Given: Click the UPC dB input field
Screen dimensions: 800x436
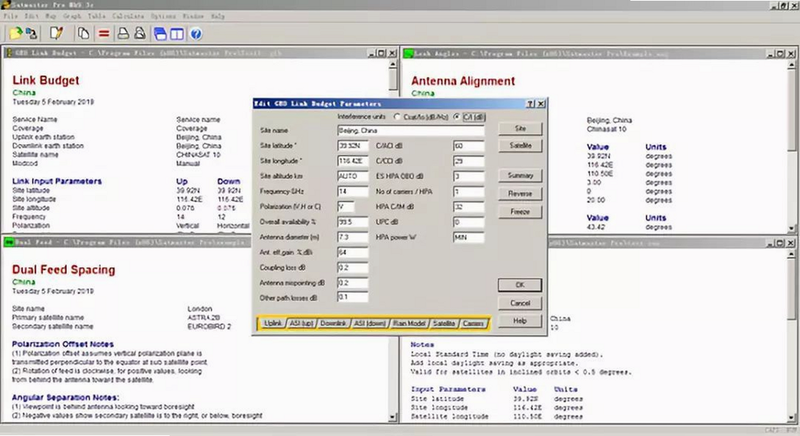Looking at the screenshot, I should click(468, 222).
